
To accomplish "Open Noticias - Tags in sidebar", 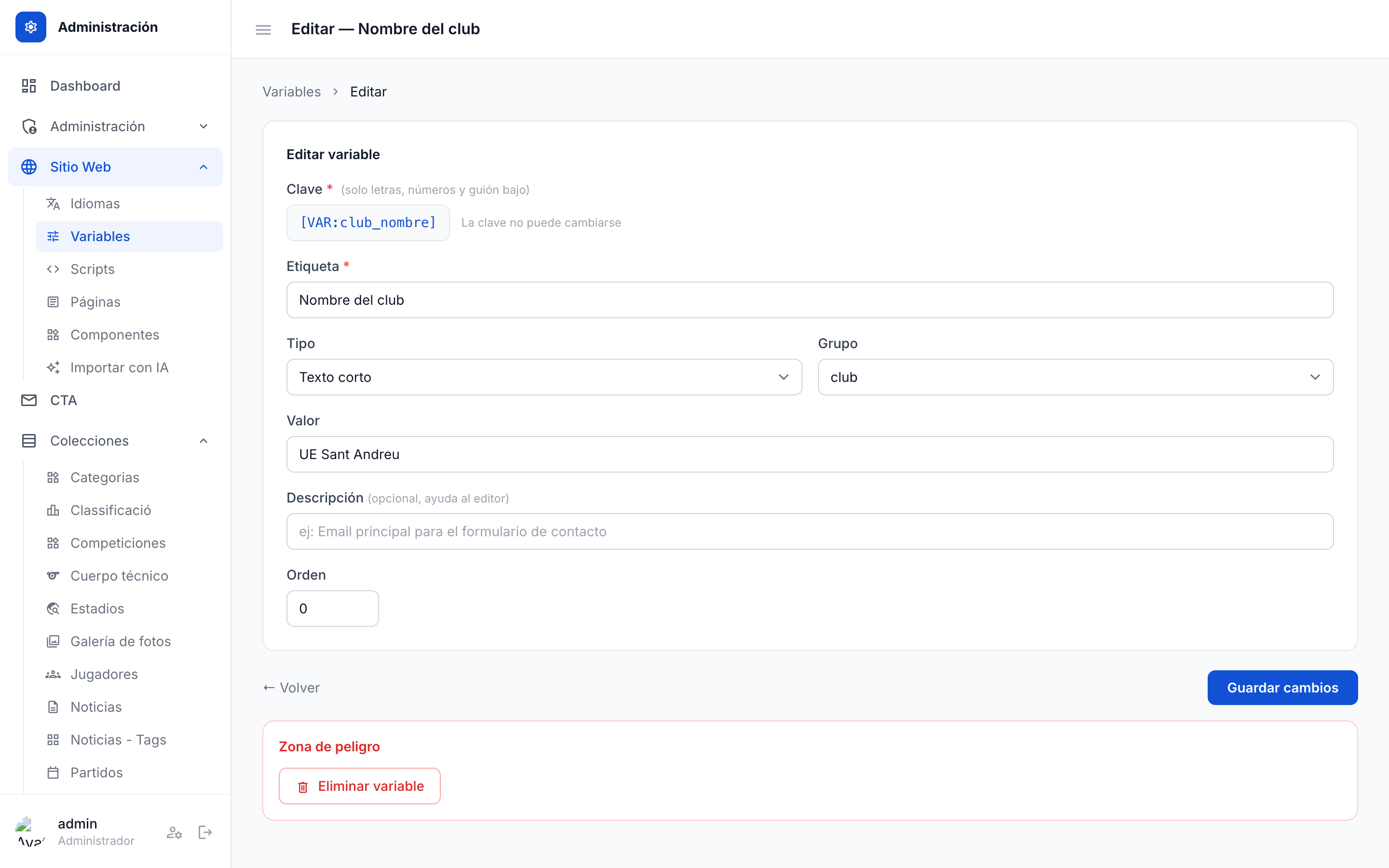I will pos(129,739).
